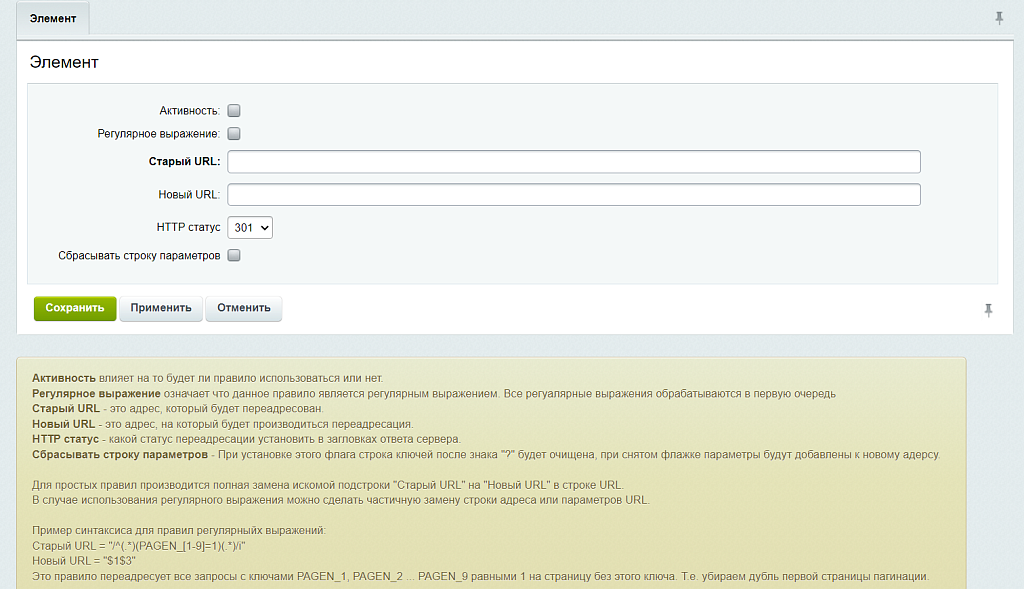Pin the Элемент tab bar
This screenshot has width=1024, height=589.
pos(999,17)
